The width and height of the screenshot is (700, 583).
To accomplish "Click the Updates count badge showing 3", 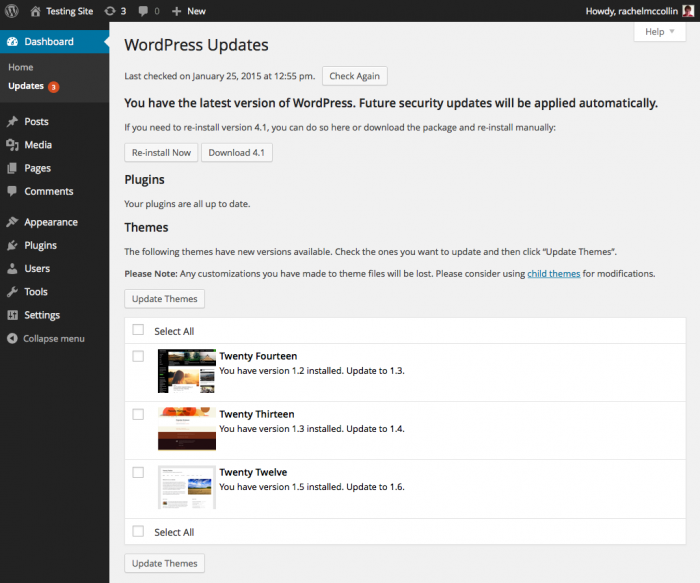I will tap(54, 87).
